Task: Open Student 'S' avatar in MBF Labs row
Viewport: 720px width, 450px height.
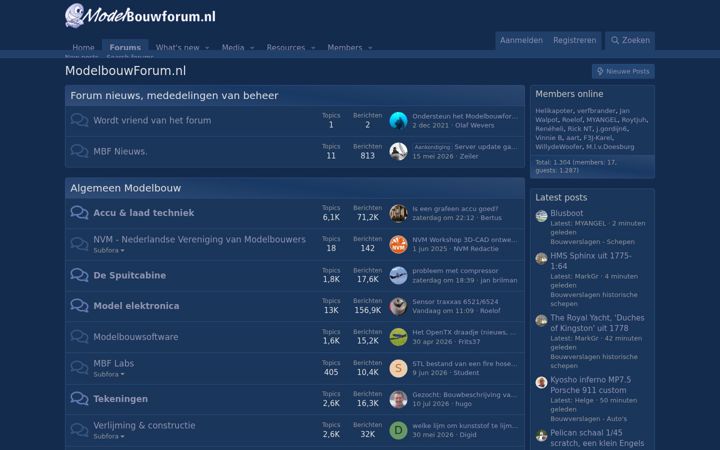Action: [x=398, y=368]
